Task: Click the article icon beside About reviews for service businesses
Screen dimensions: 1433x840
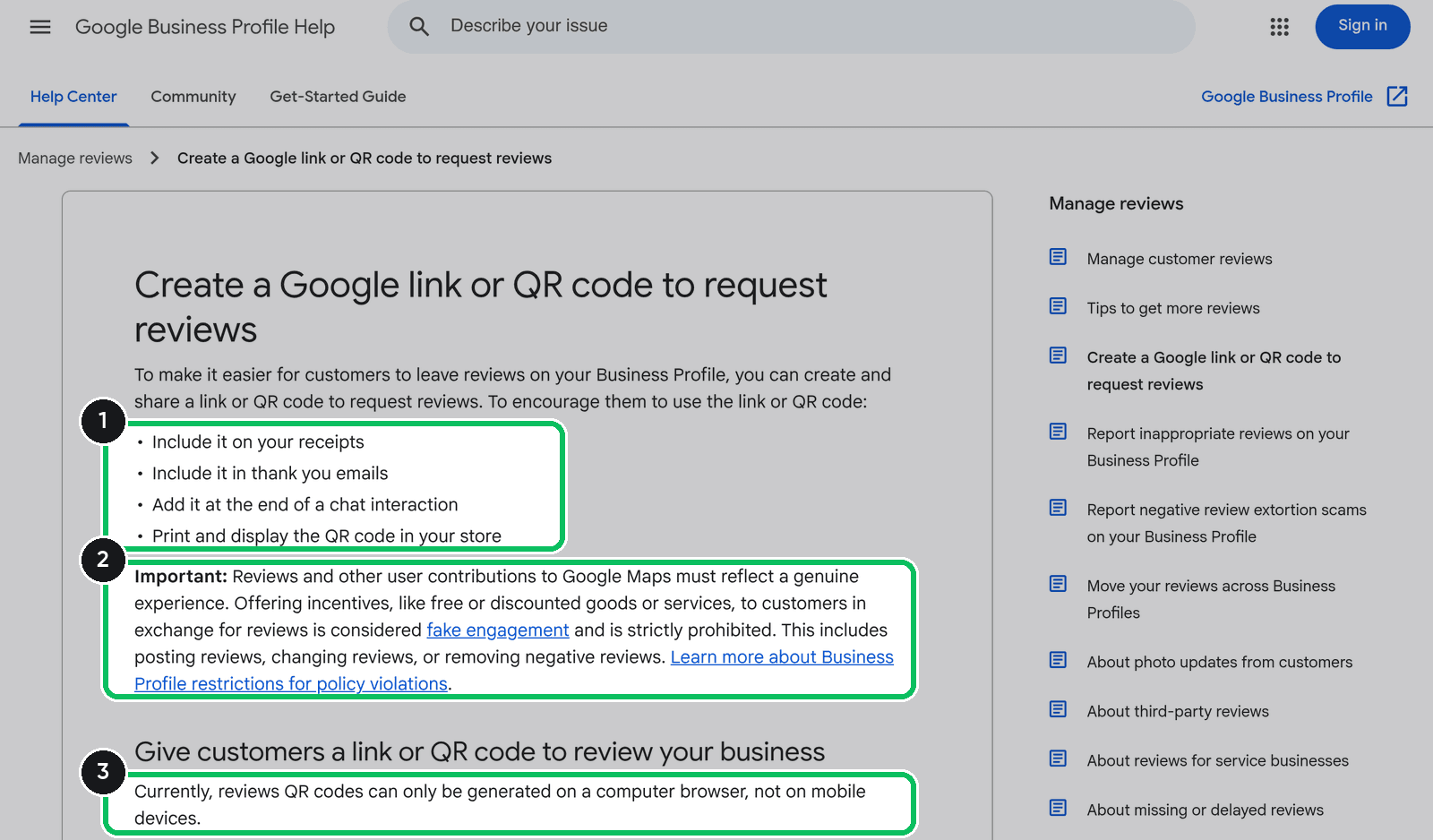Action: (x=1058, y=759)
